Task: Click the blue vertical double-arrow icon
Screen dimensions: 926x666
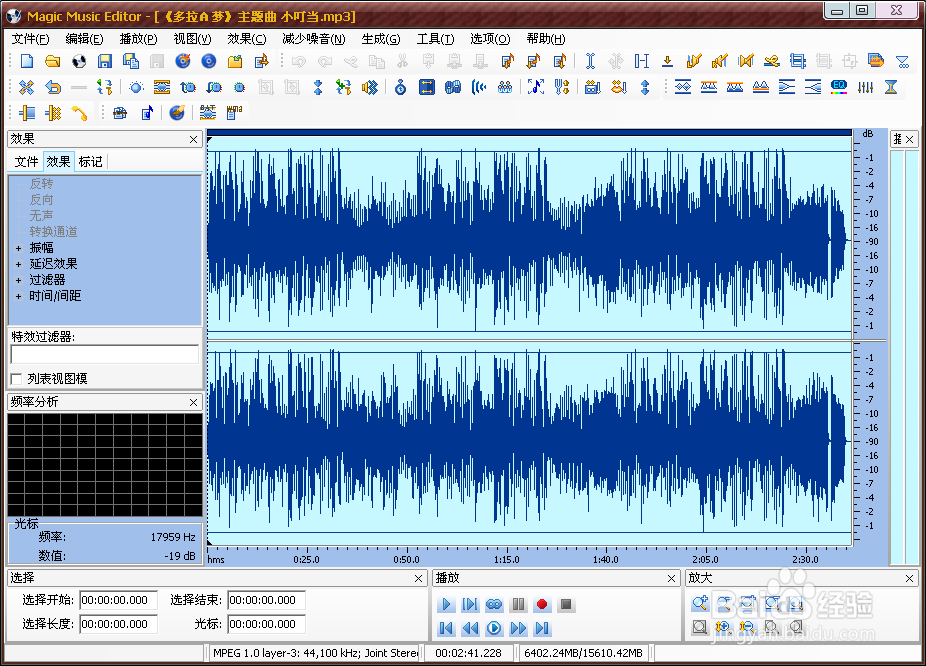Action: point(644,87)
